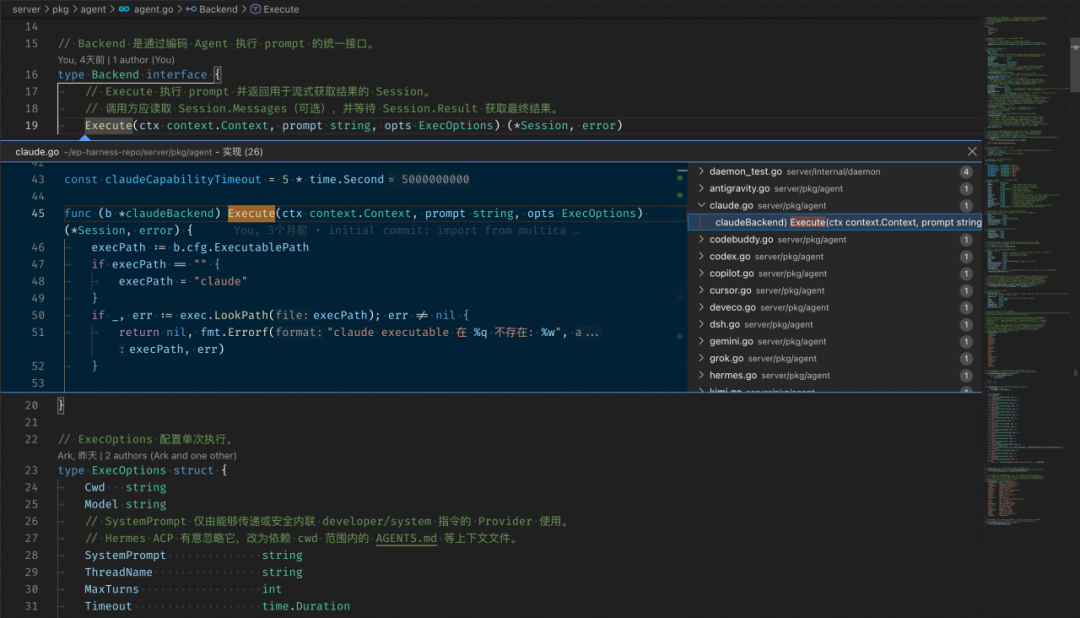Click the ExecOptions struct name on line 23

[x=129, y=471]
